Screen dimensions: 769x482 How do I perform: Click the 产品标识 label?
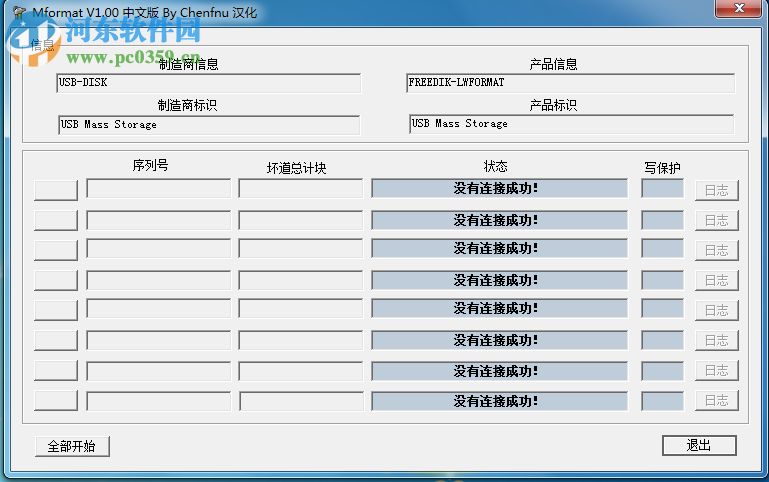coord(553,105)
